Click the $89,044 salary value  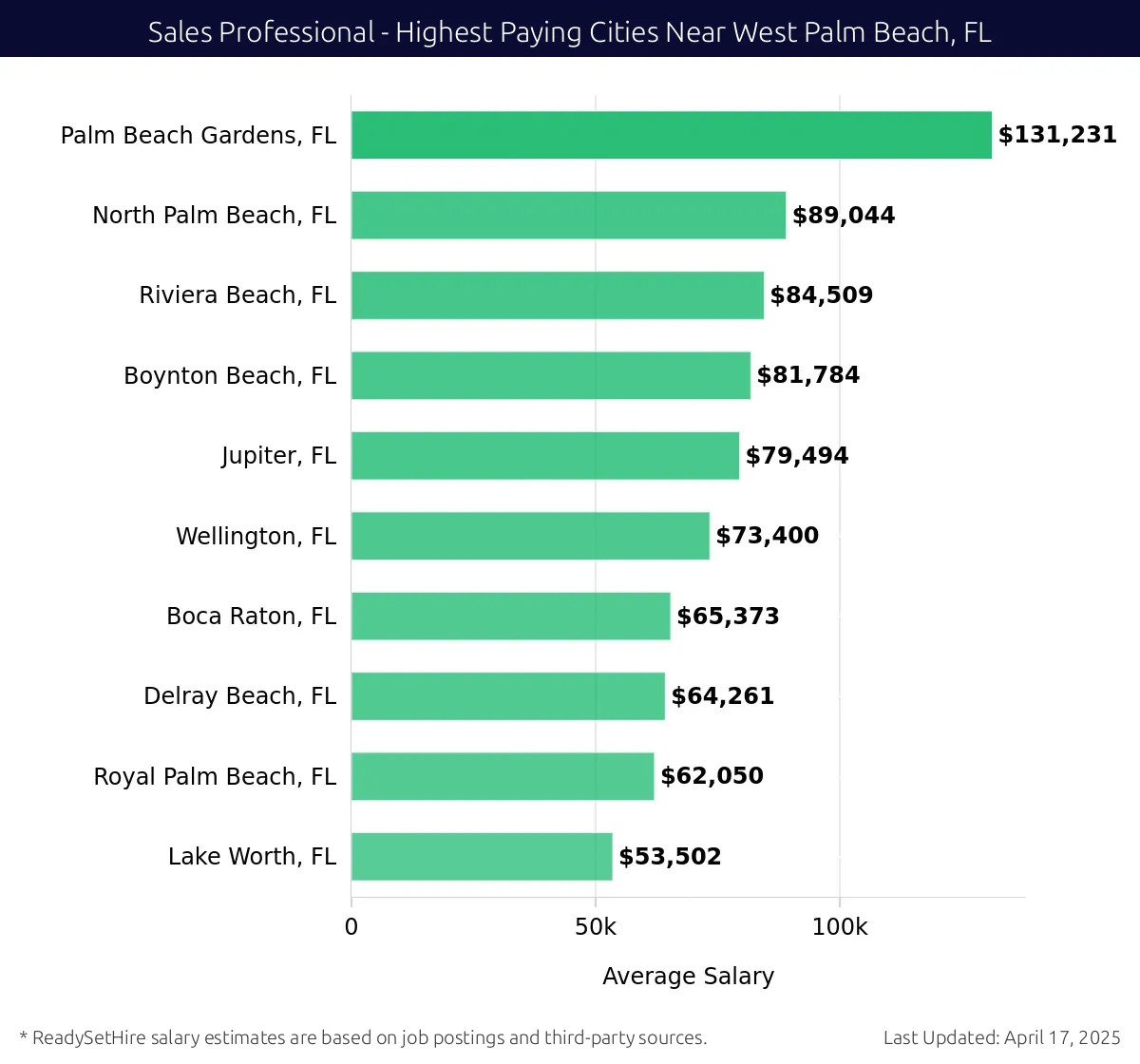coord(844,216)
